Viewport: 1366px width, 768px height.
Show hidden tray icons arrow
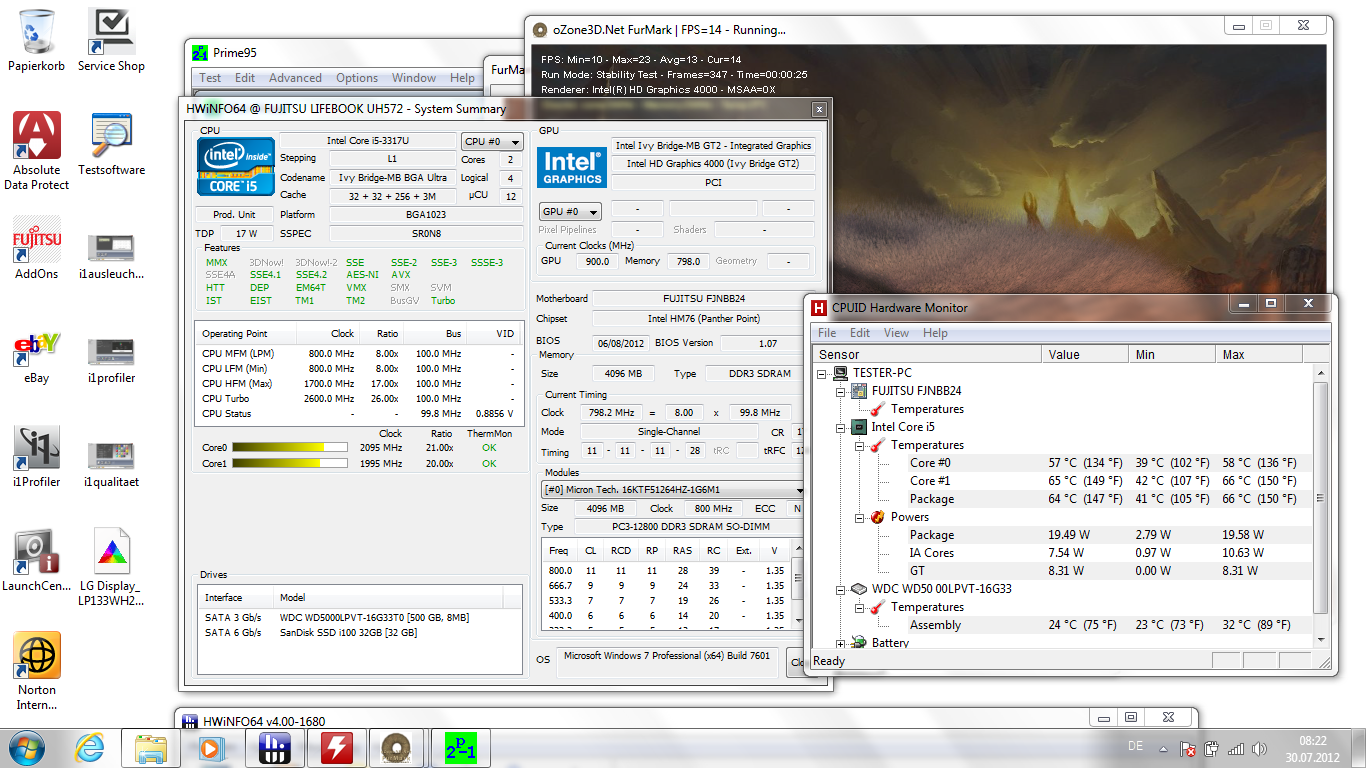tap(1165, 749)
